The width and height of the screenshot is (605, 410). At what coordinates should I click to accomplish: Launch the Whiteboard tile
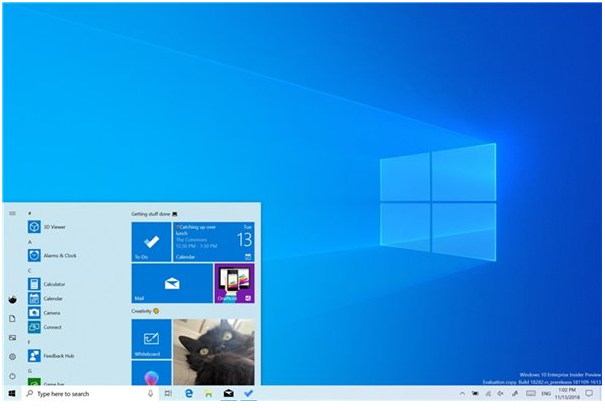pyautogui.click(x=151, y=339)
